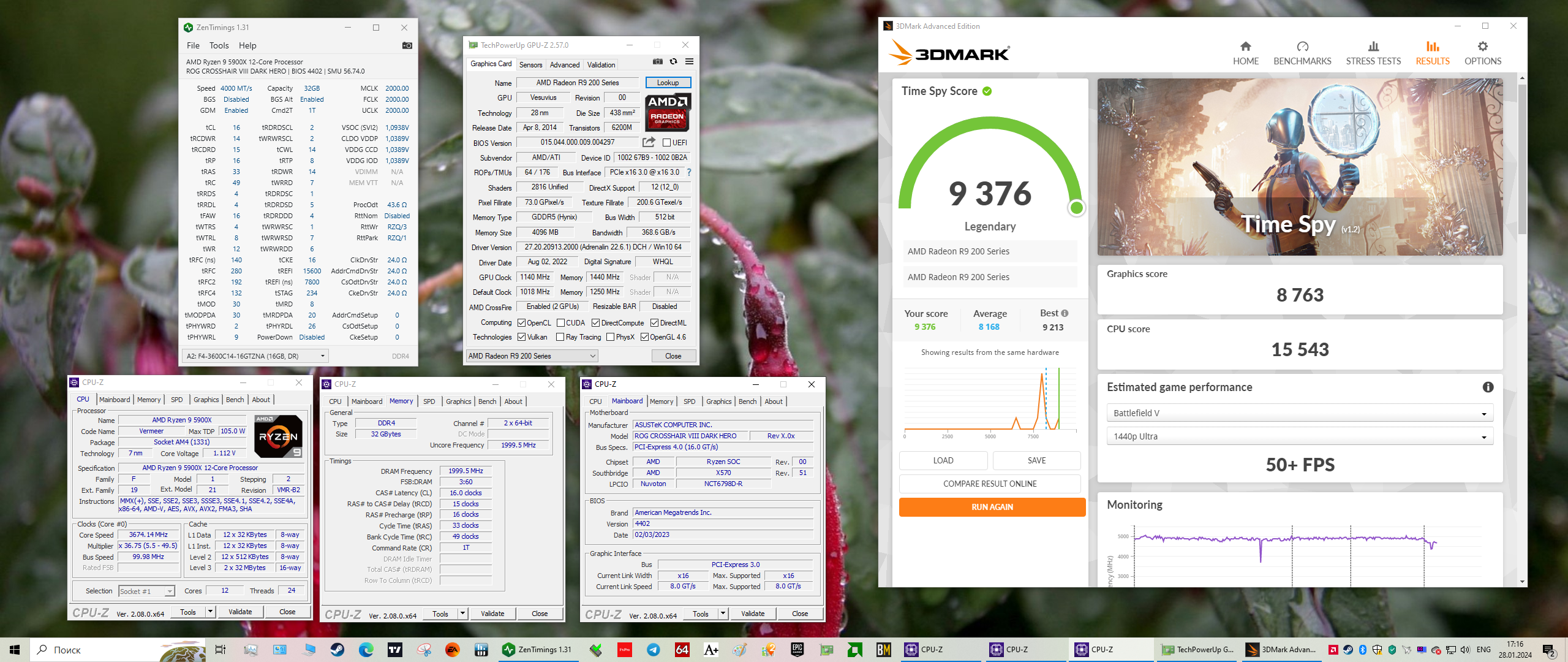Toggle the PhysX checkbox
Viewport: 1568px width, 662px height.
point(610,337)
